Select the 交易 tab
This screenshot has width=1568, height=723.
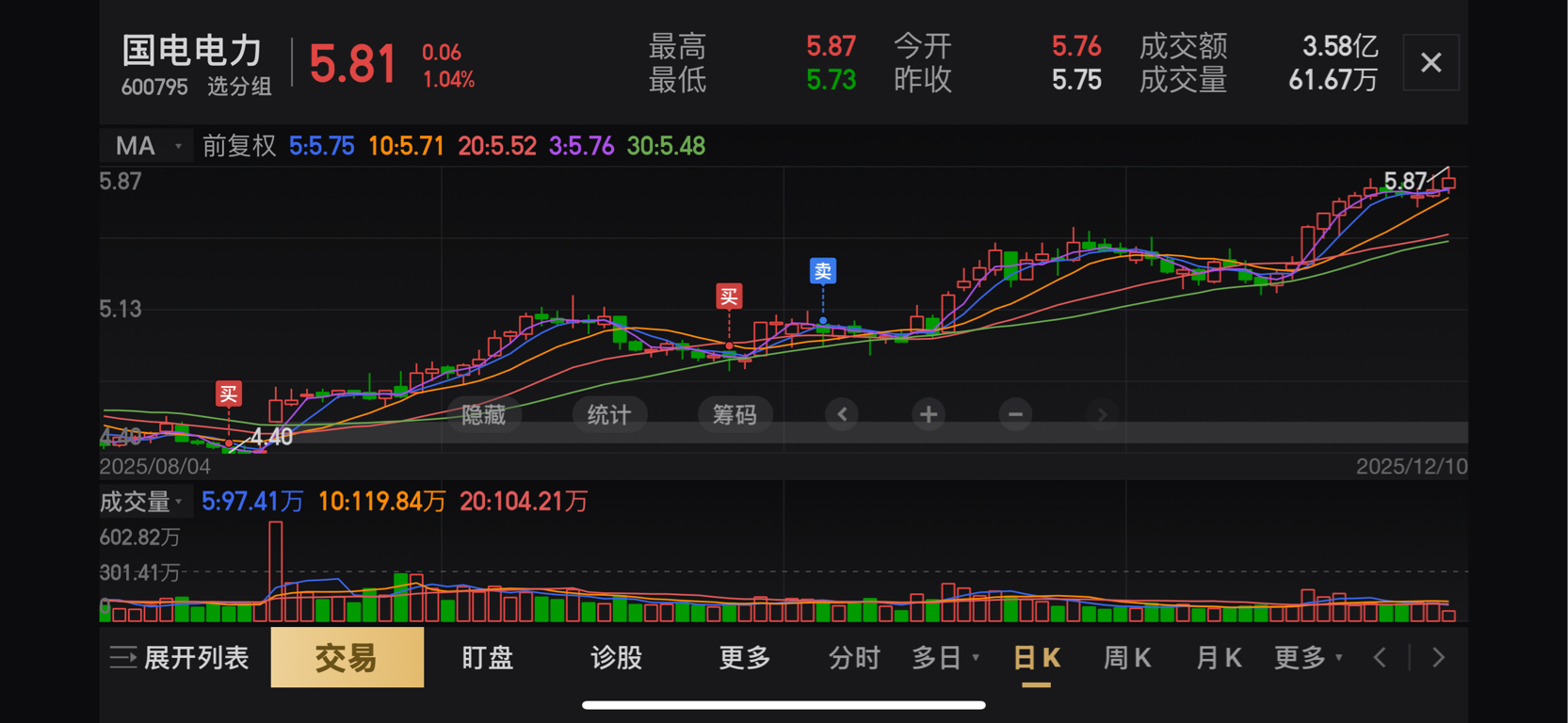[x=347, y=657]
